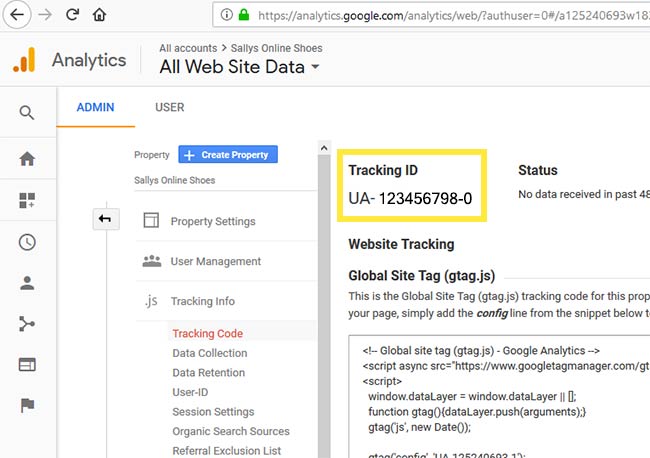Image resolution: width=650 pixels, height=458 pixels.
Task: Click the back arrow button beside property column
Action: tap(106, 219)
